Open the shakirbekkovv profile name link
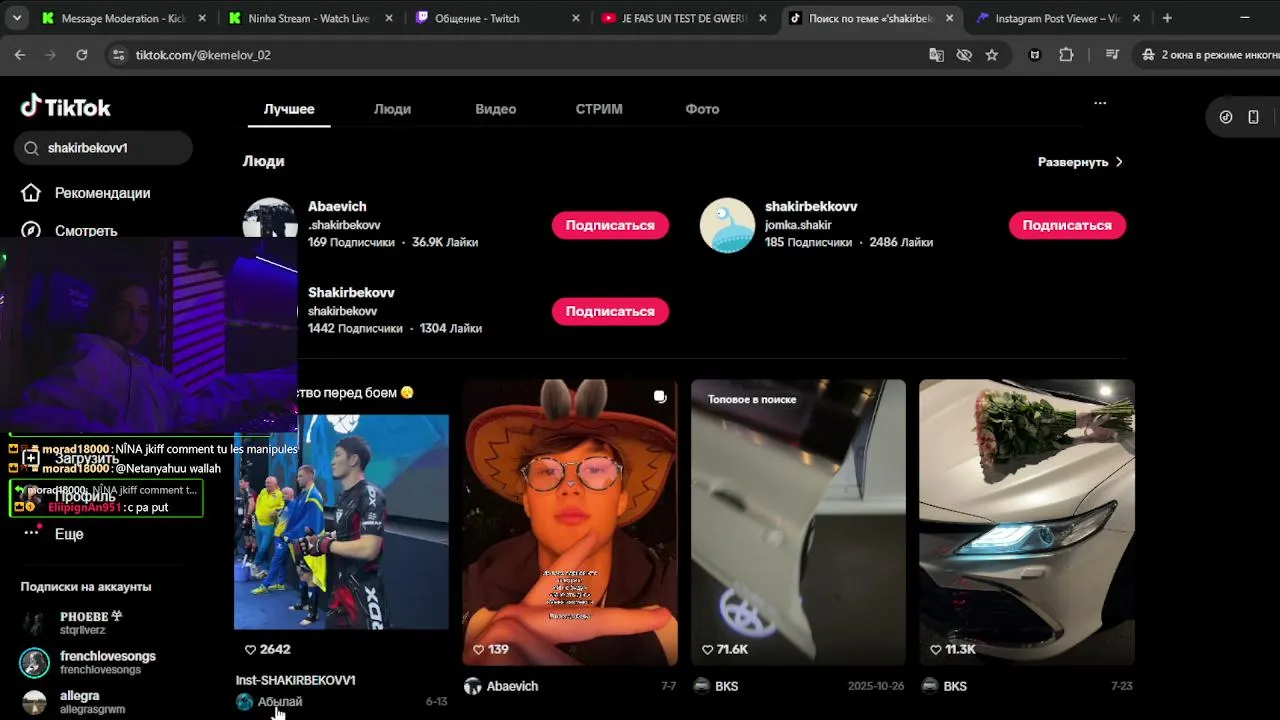This screenshot has width=1280, height=720. (x=811, y=207)
